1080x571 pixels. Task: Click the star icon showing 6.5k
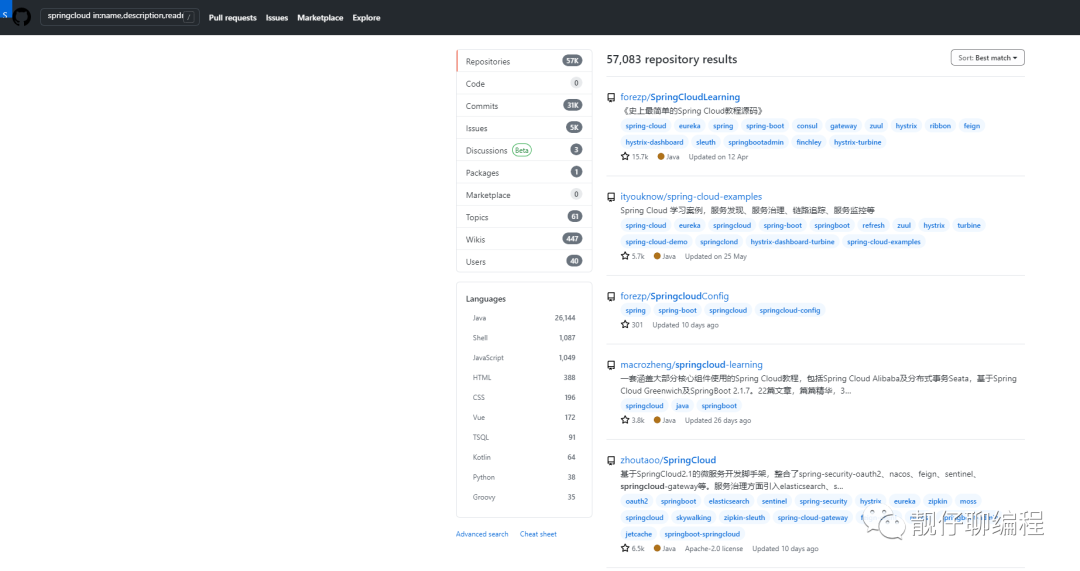[625, 548]
